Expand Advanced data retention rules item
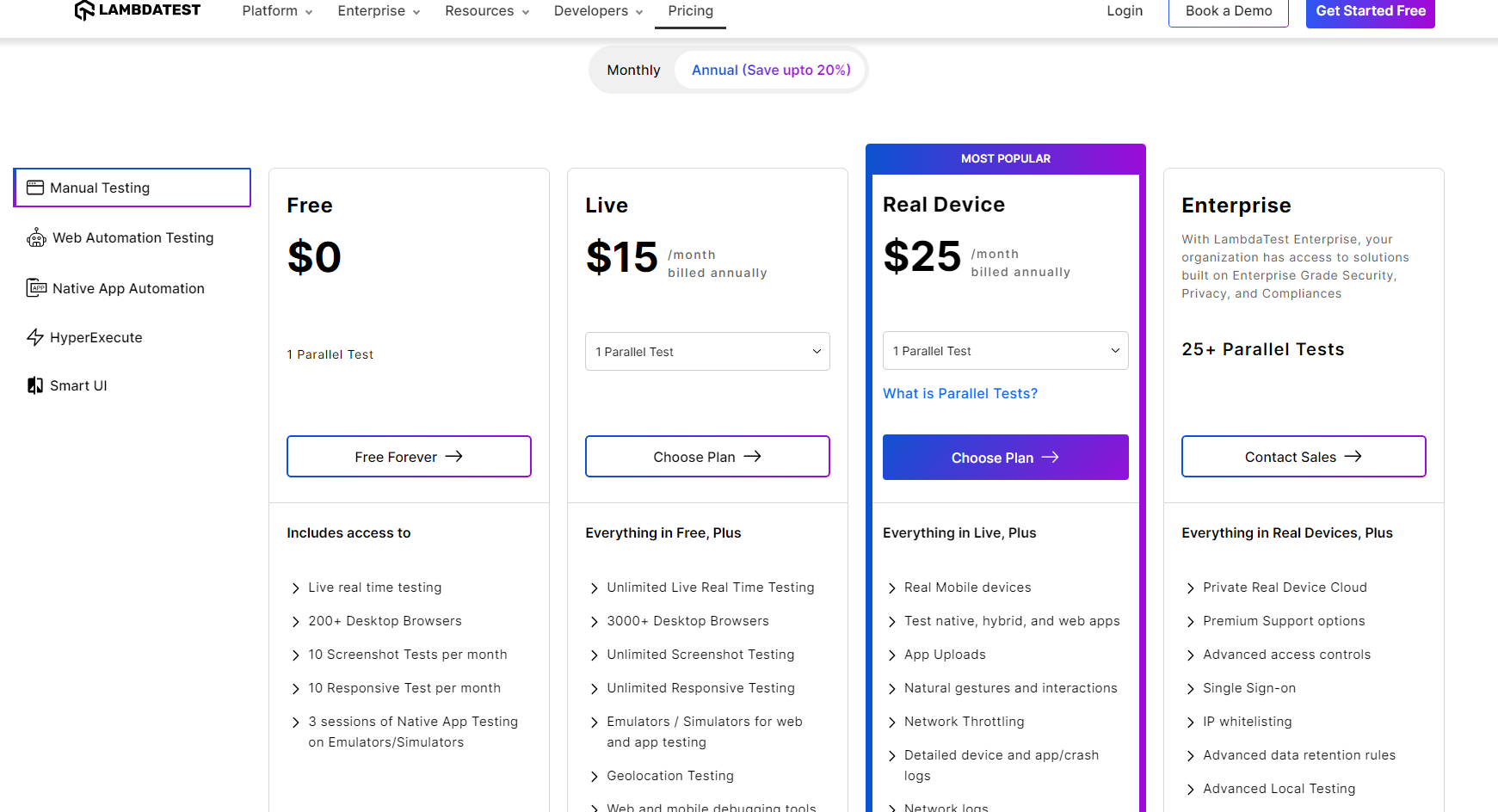The image size is (1498, 812). [1291, 755]
